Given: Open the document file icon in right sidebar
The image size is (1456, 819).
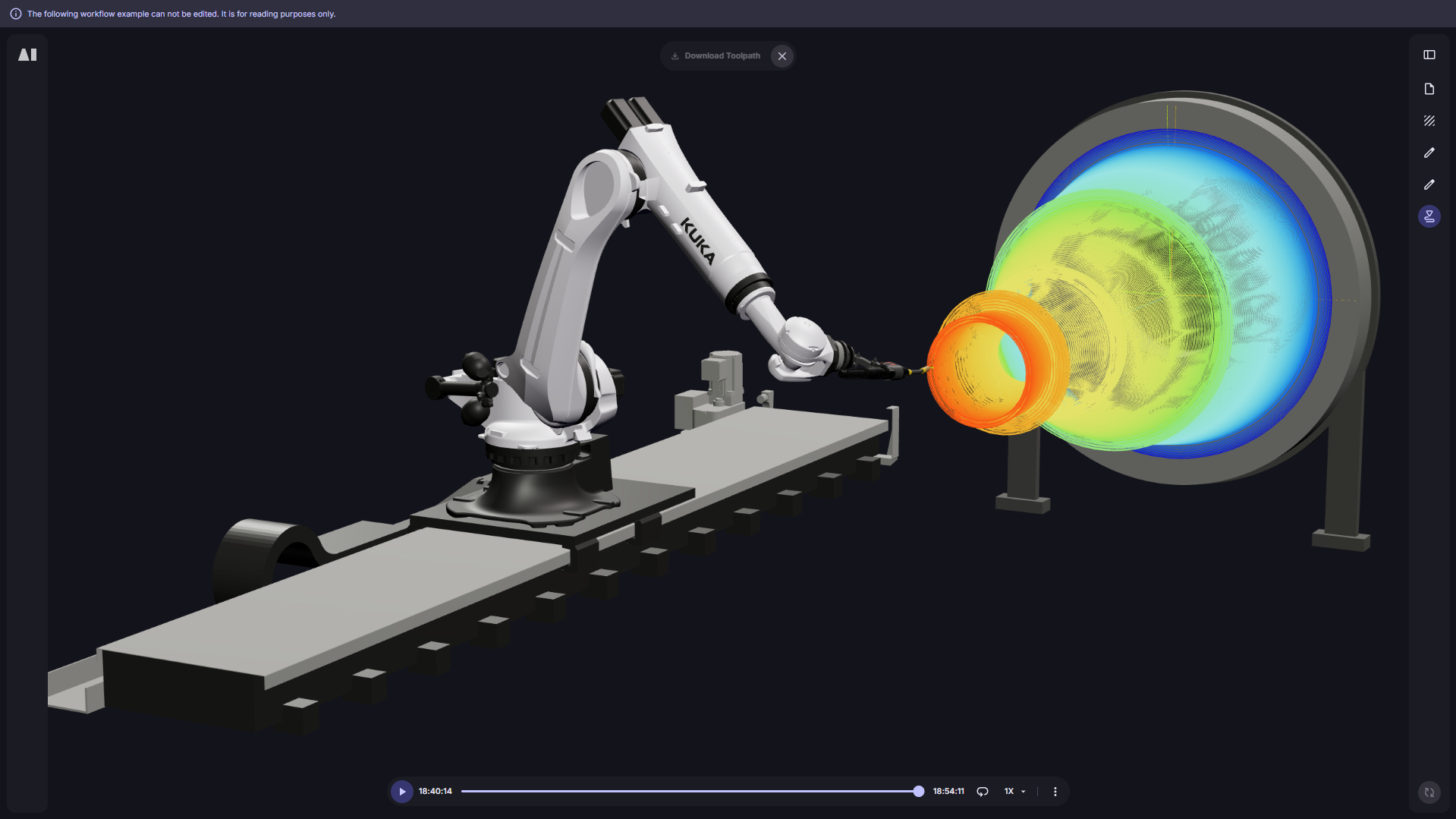Looking at the screenshot, I should pos(1429,89).
